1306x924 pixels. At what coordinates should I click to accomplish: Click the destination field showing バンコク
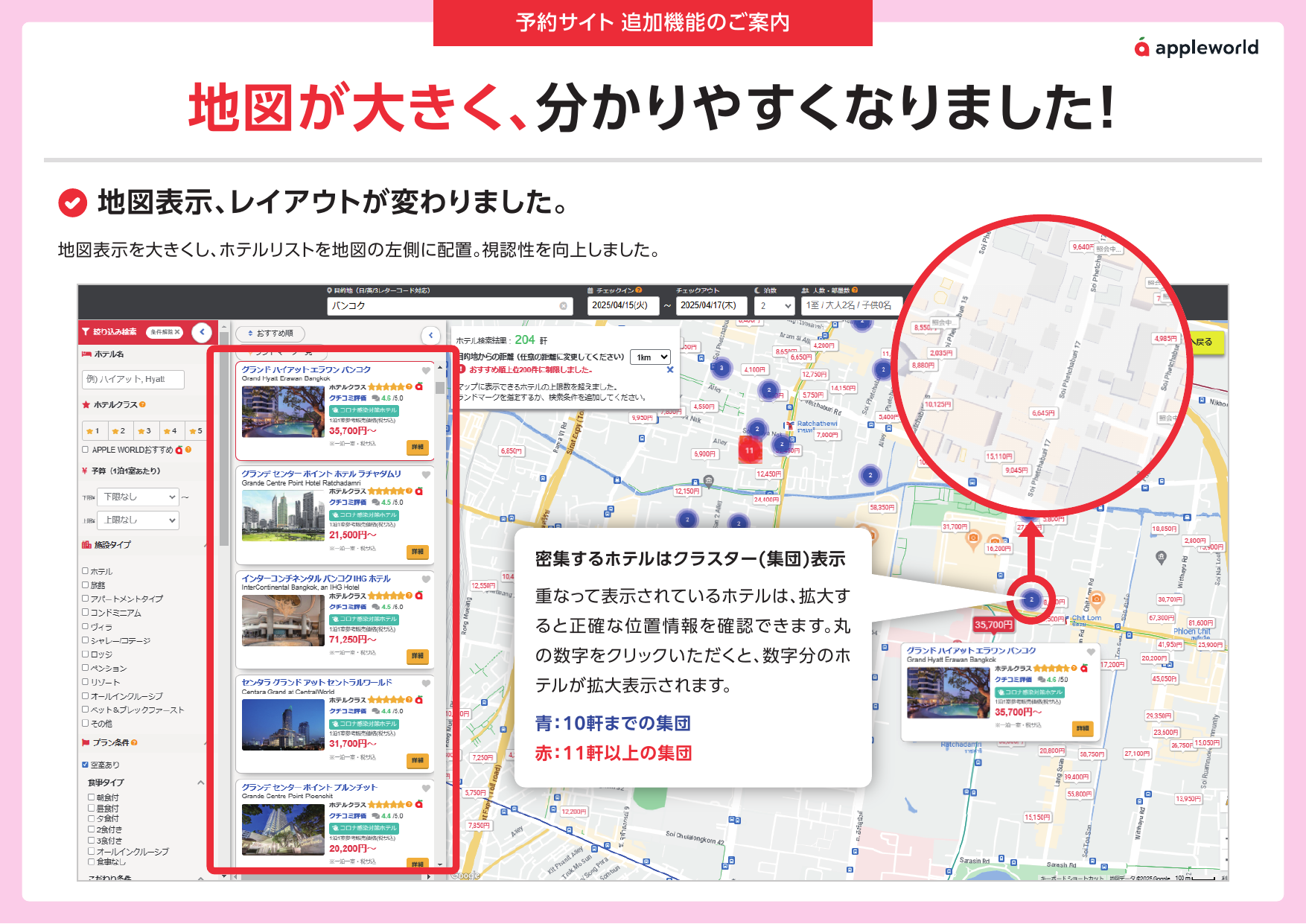coord(450,306)
